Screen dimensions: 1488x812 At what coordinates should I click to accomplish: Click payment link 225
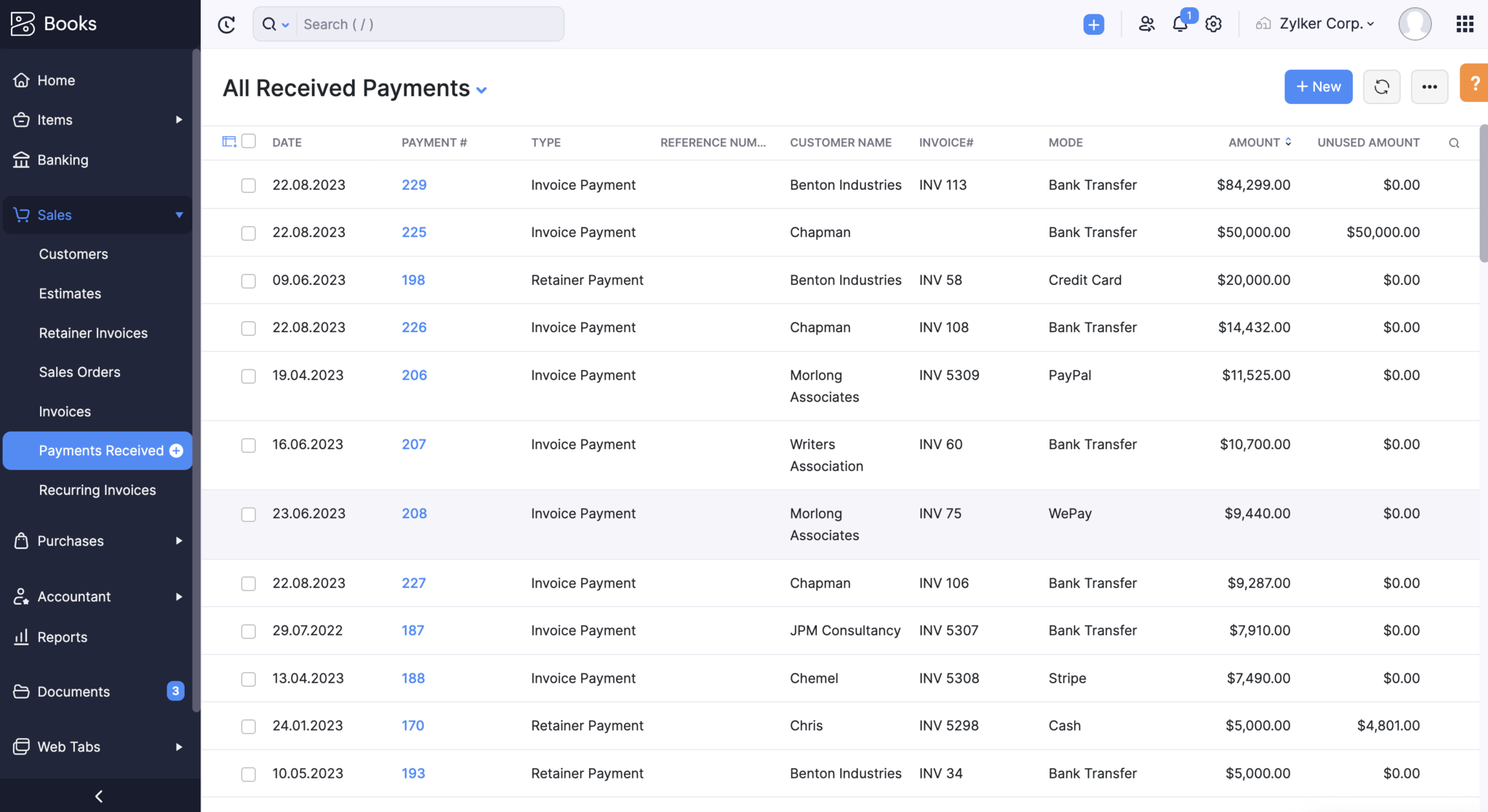[x=413, y=231]
